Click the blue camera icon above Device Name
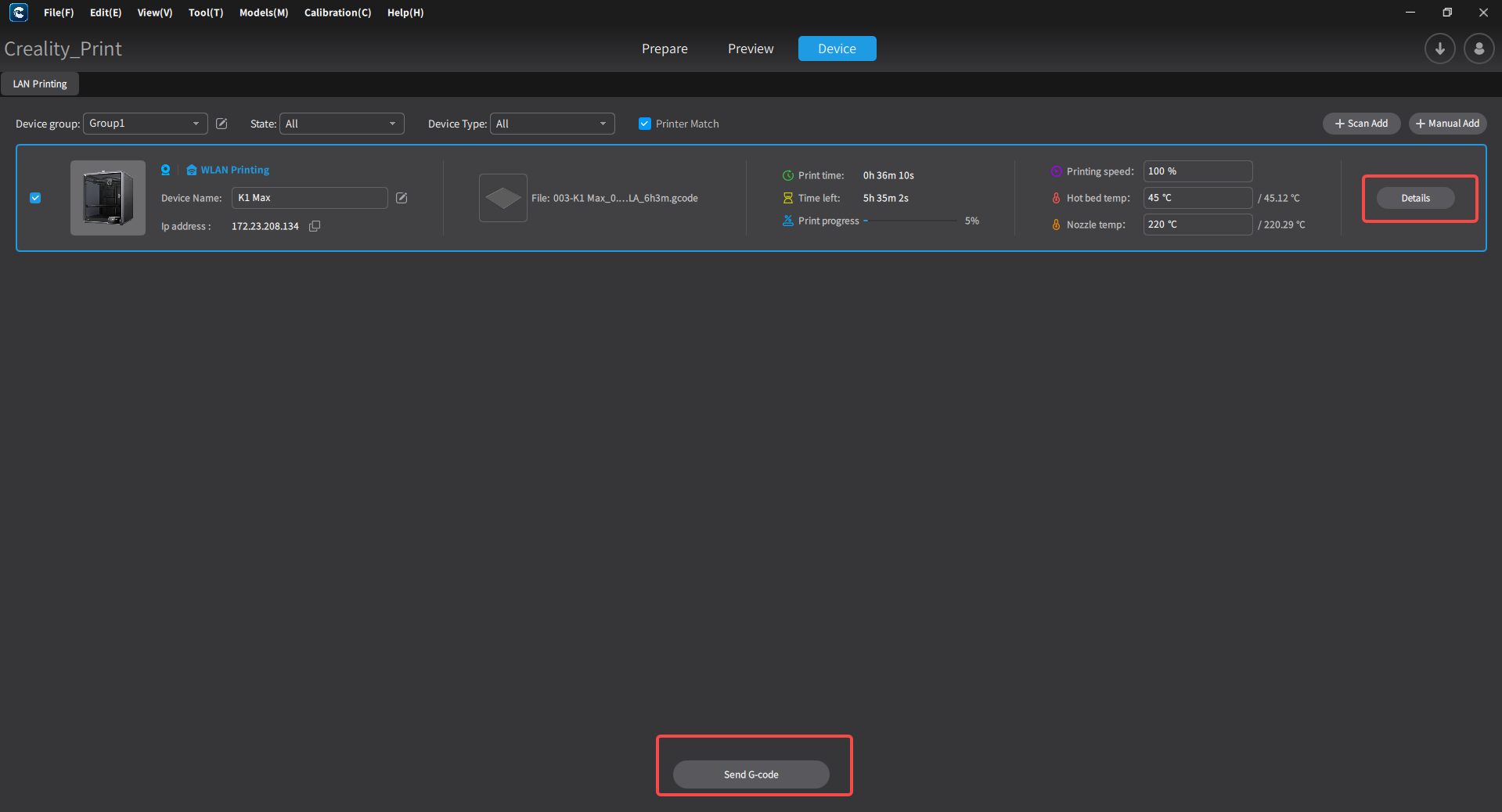The width and height of the screenshot is (1502, 812). (x=165, y=170)
